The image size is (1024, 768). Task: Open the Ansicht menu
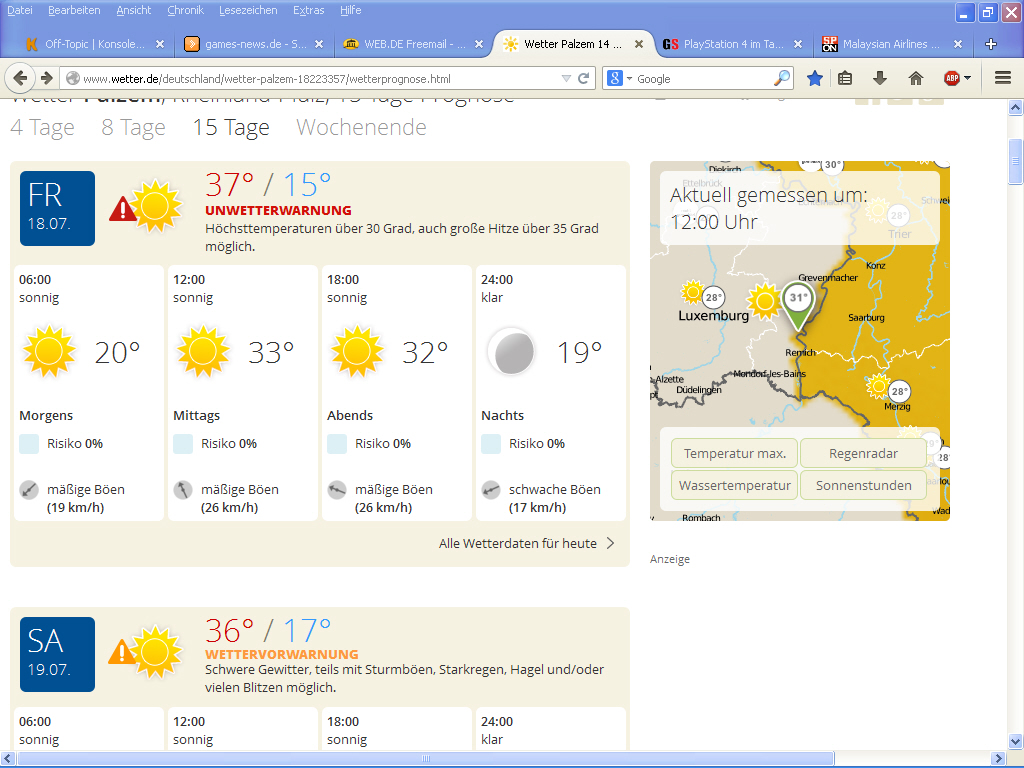(134, 10)
